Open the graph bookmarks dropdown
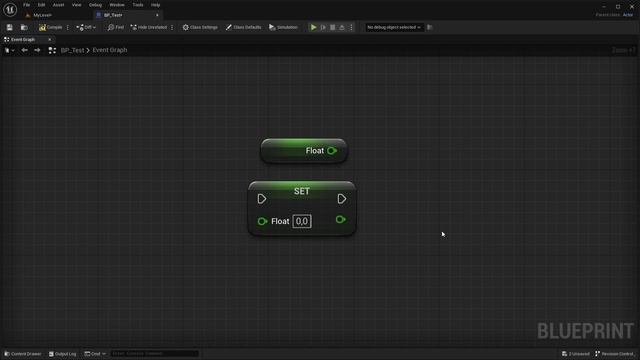Viewport: 640px width, 360px height. tap(10, 50)
